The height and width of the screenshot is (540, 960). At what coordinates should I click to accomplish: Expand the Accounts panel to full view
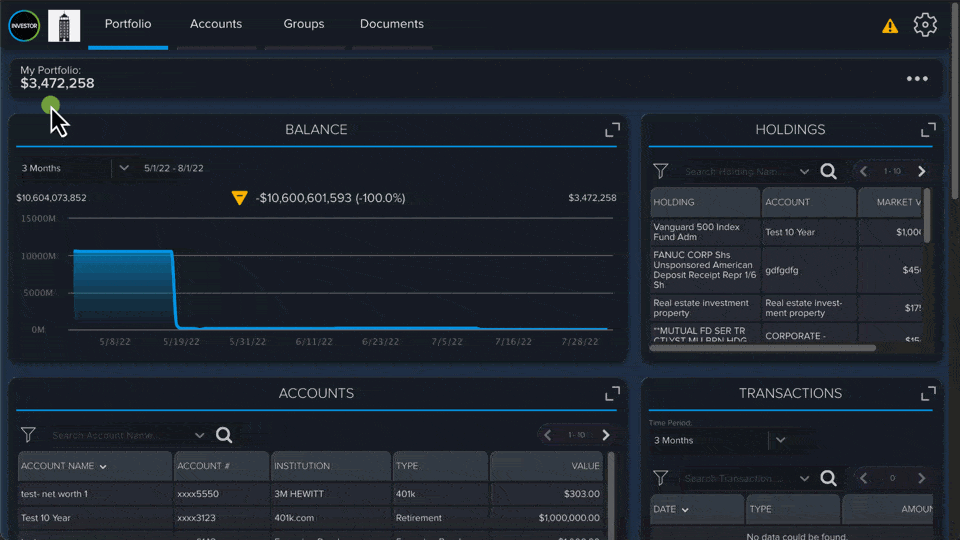pos(612,394)
